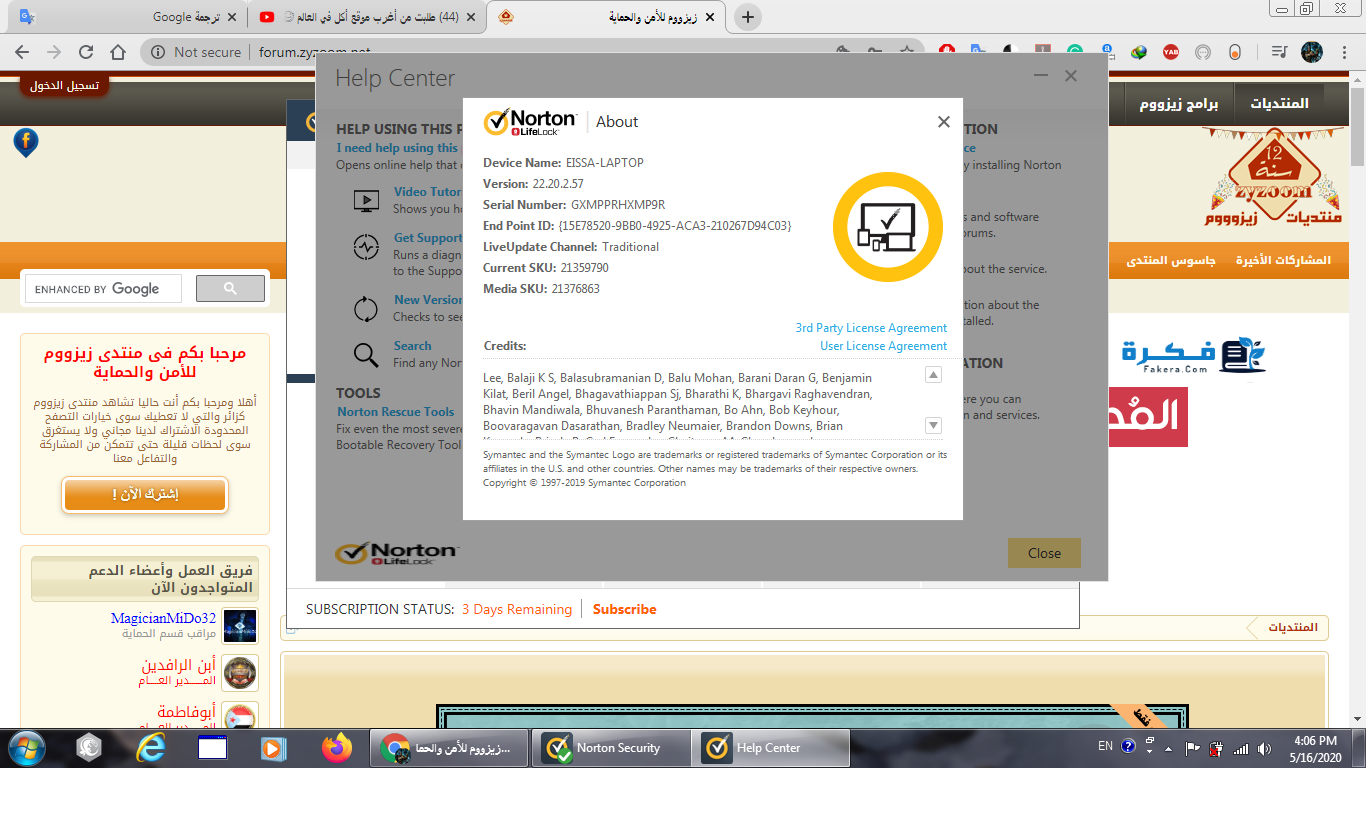The width and height of the screenshot is (1366, 822).
Task: Click the Help Center Video Tutorials icon
Action: (366, 200)
